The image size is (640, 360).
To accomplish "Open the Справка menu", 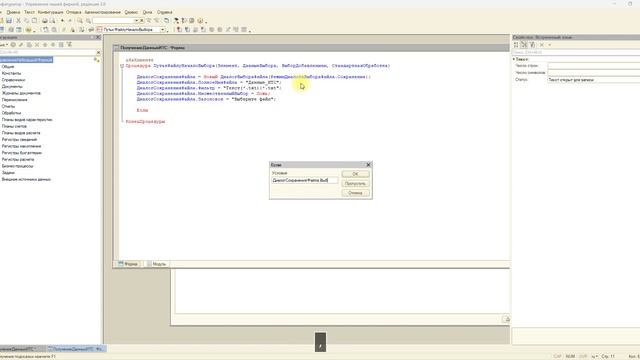I will (x=164, y=12).
